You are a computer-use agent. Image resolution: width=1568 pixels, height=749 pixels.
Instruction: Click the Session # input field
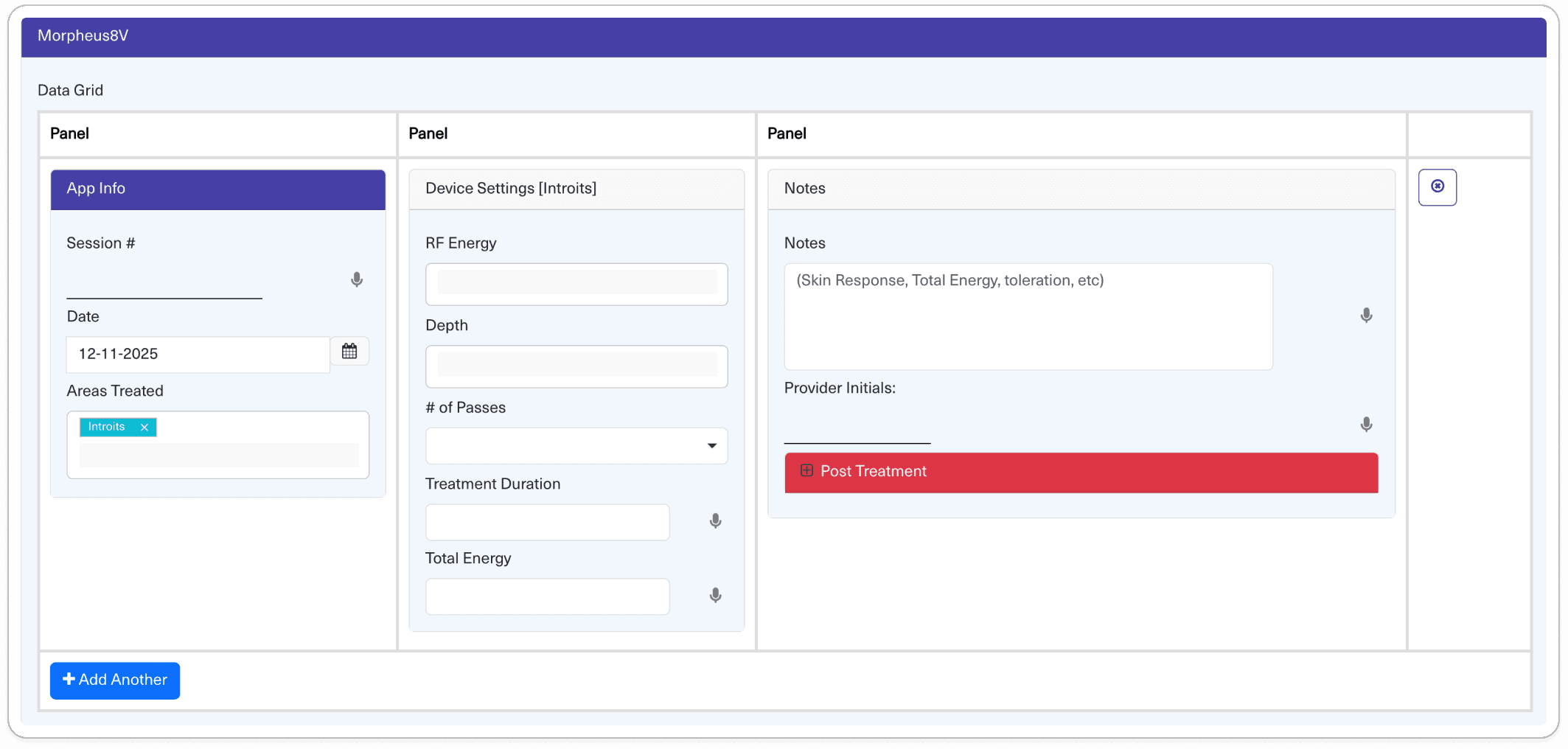coord(164,281)
